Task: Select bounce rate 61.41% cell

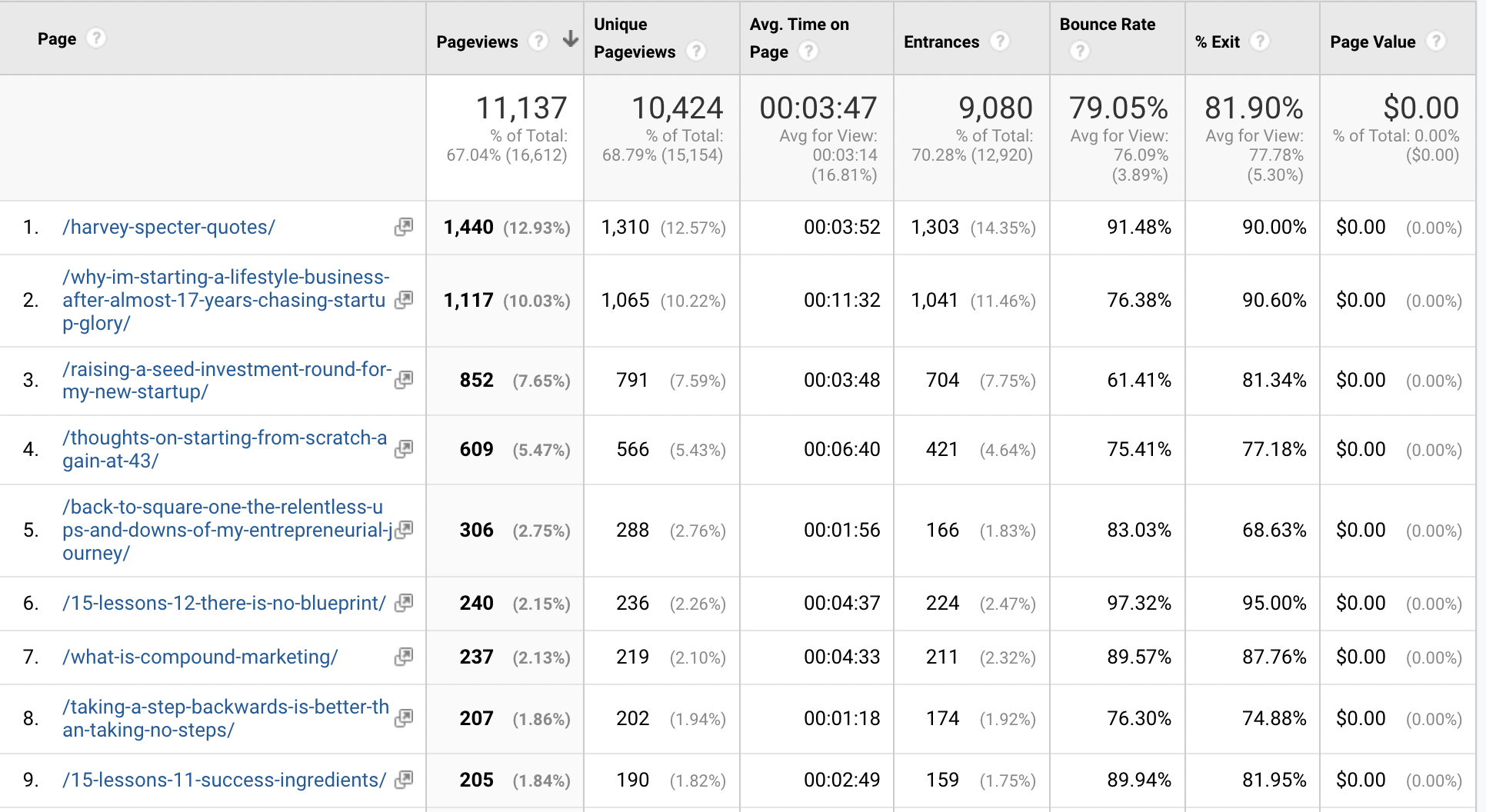Action: (1139, 380)
